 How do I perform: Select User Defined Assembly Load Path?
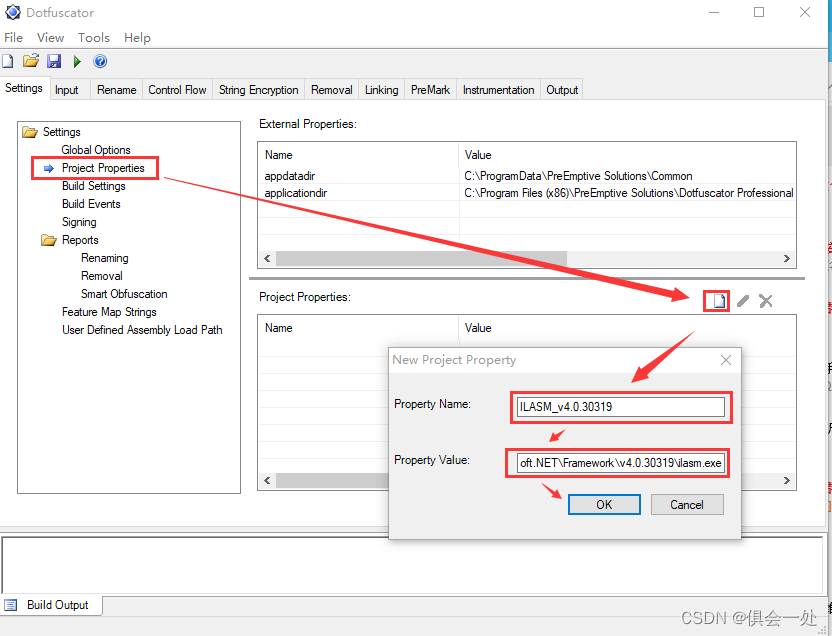(142, 330)
